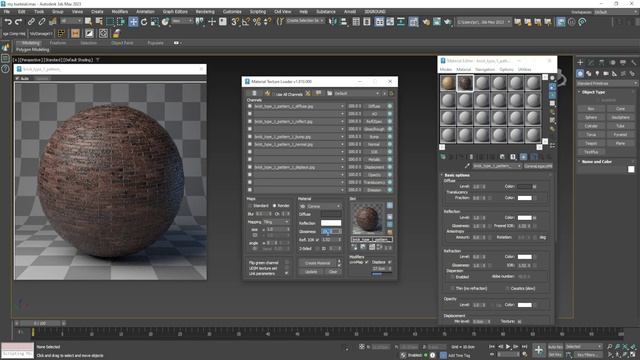
Task: Open the Rendering menu
Action: click(x=205, y=11)
